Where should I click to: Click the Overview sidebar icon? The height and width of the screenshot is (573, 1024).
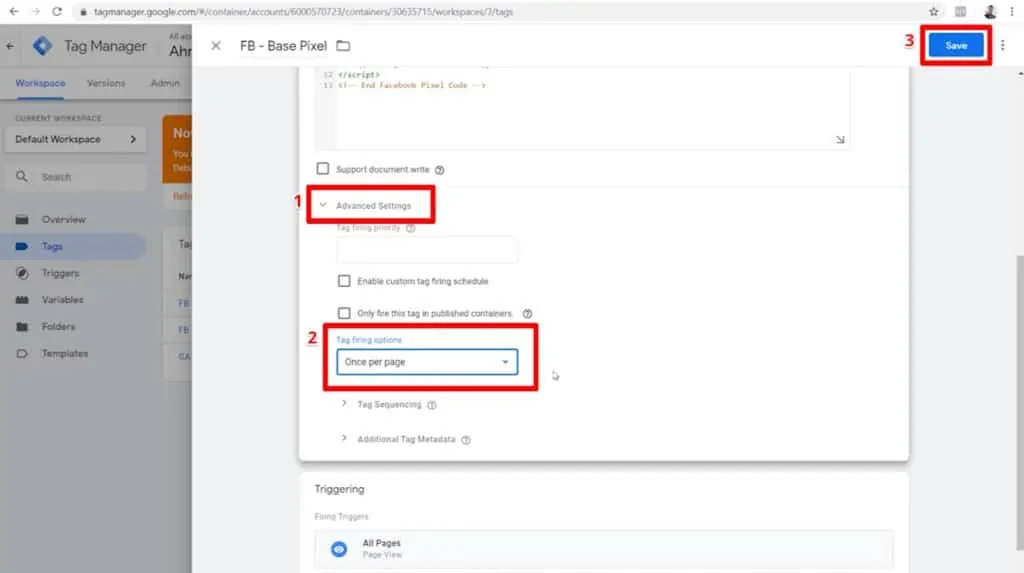coord(22,220)
